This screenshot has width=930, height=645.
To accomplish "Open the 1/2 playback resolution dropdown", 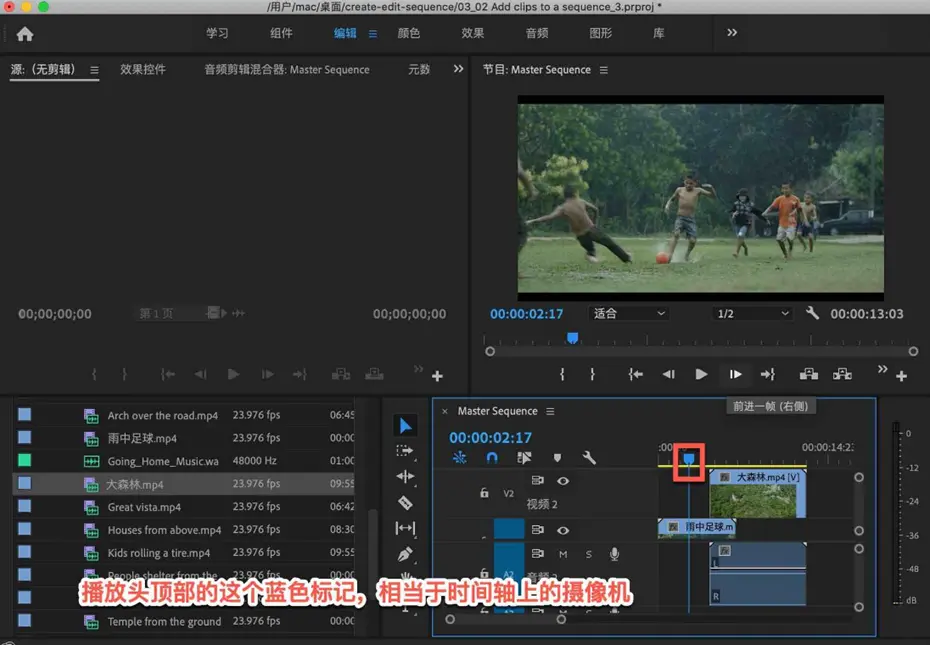I will tap(753, 313).
